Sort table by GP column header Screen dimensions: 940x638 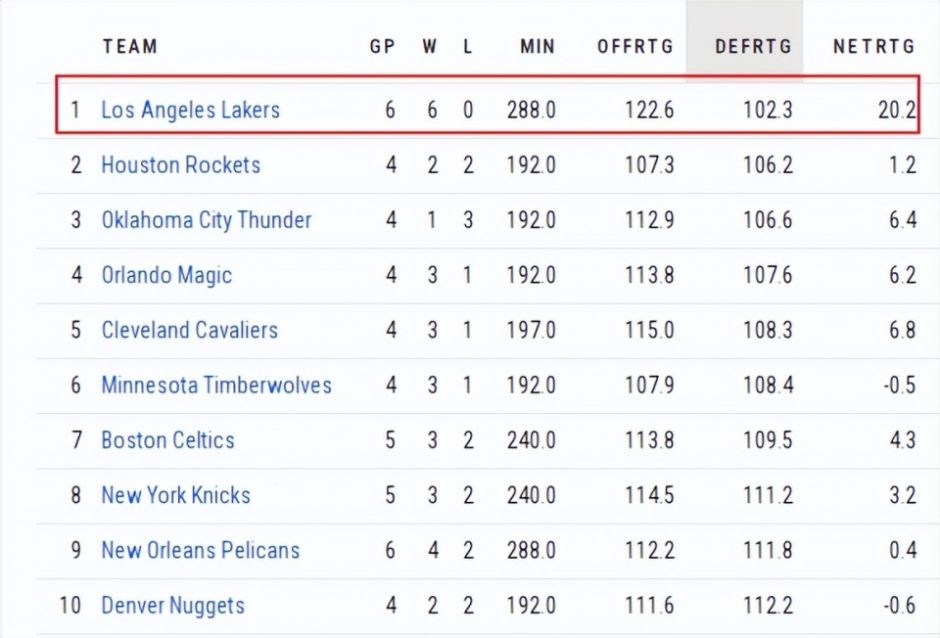(382, 46)
